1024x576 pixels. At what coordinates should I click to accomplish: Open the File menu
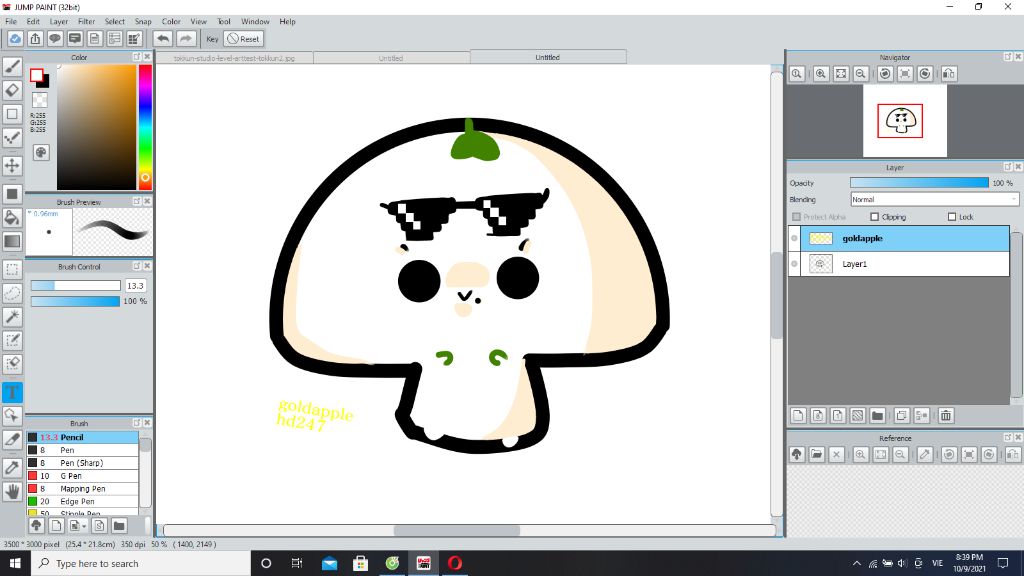(11, 22)
